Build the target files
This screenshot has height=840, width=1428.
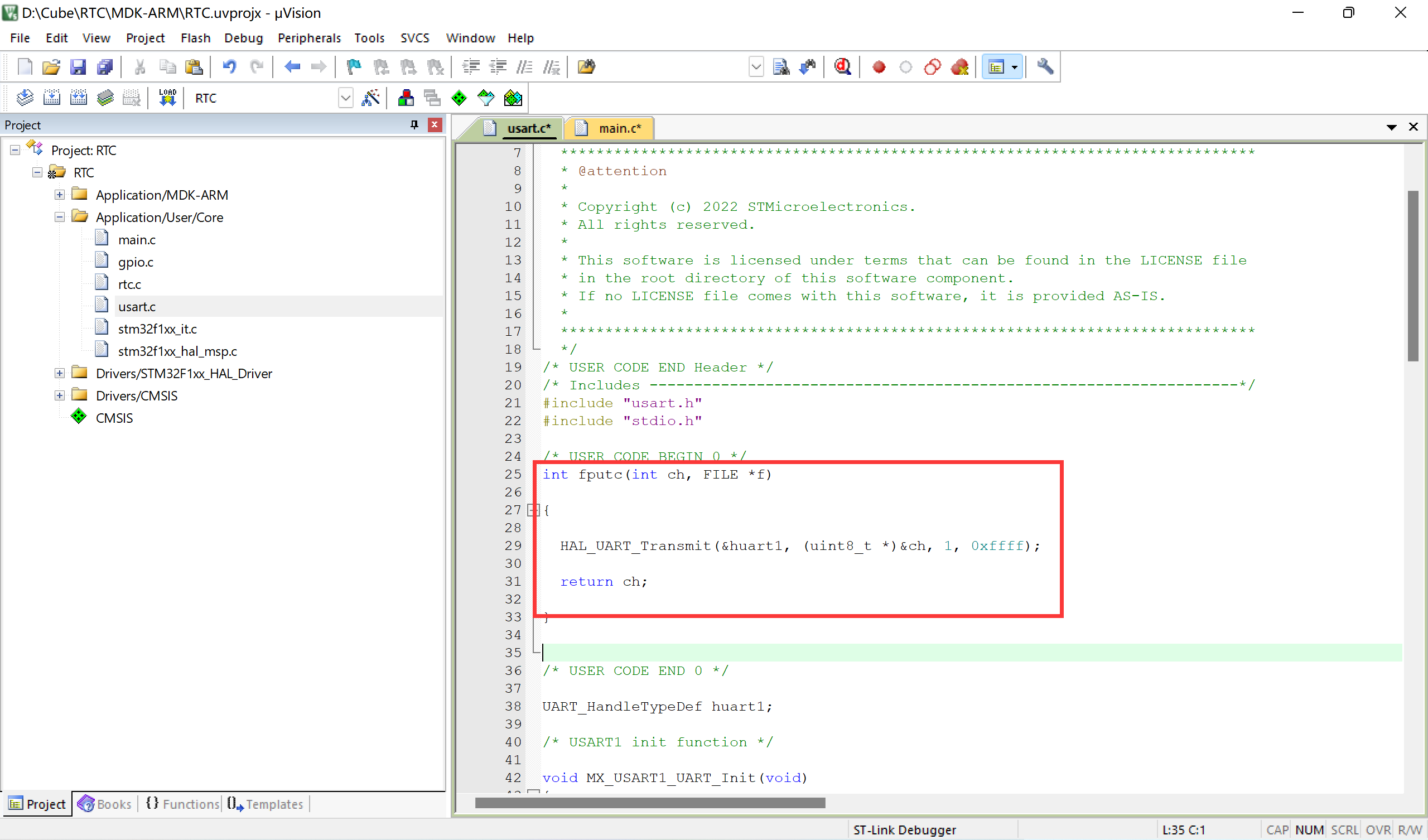pos(51,98)
